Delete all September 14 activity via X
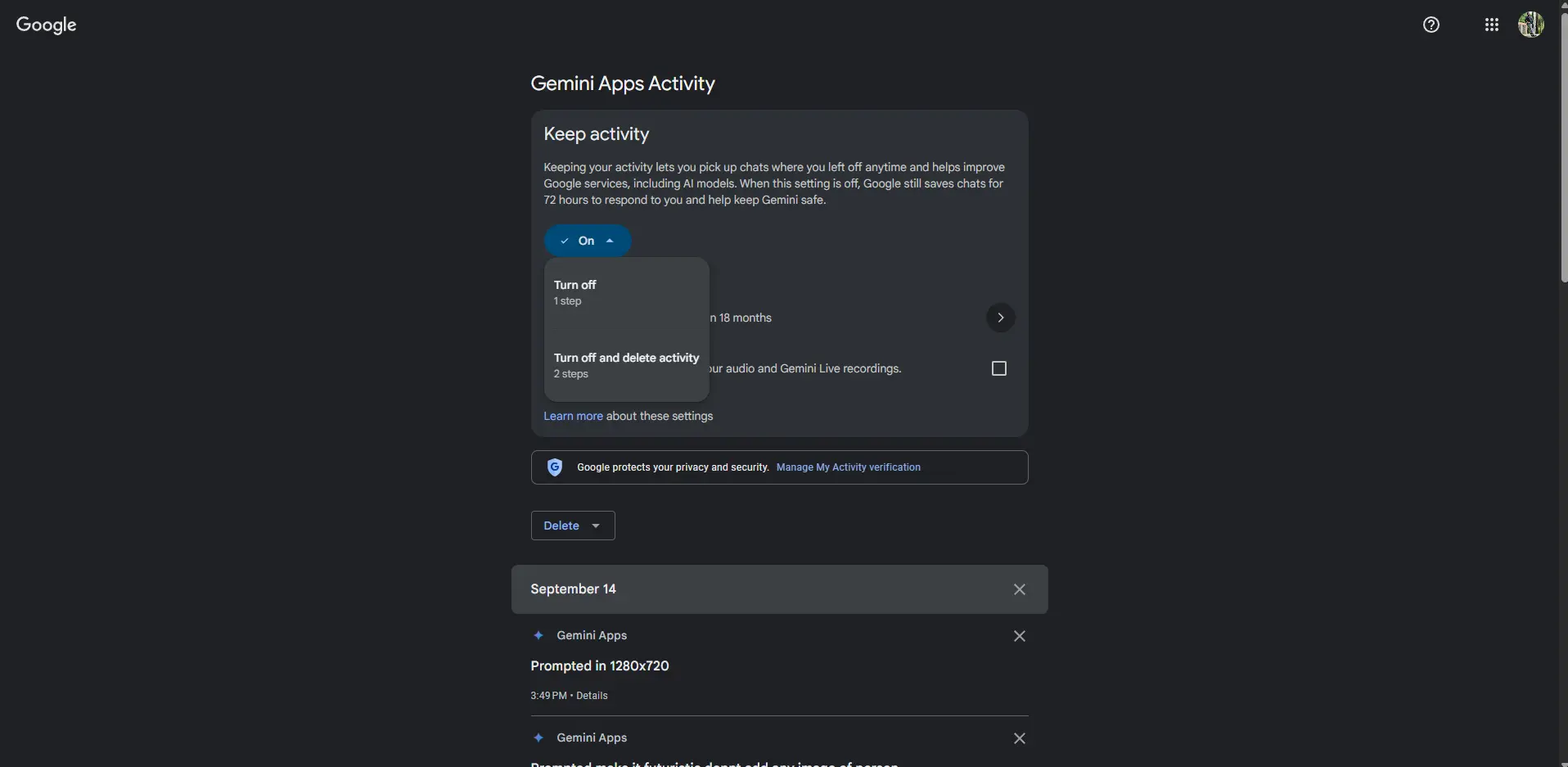 (x=1019, y=589)
